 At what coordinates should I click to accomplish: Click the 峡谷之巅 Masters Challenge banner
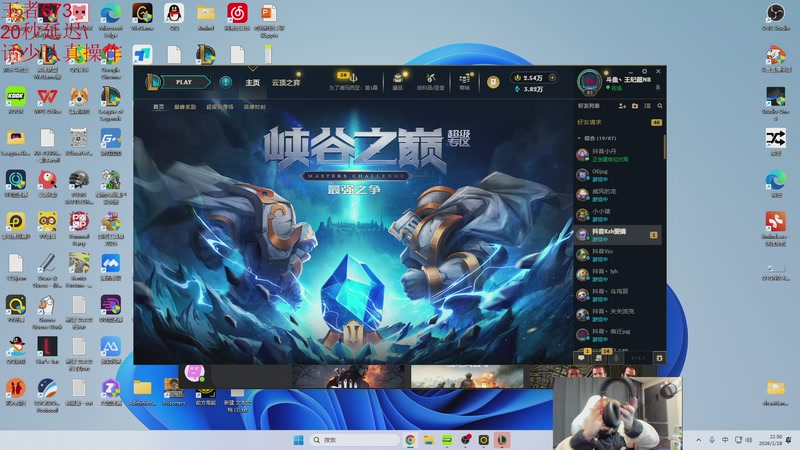coord(354,231)
